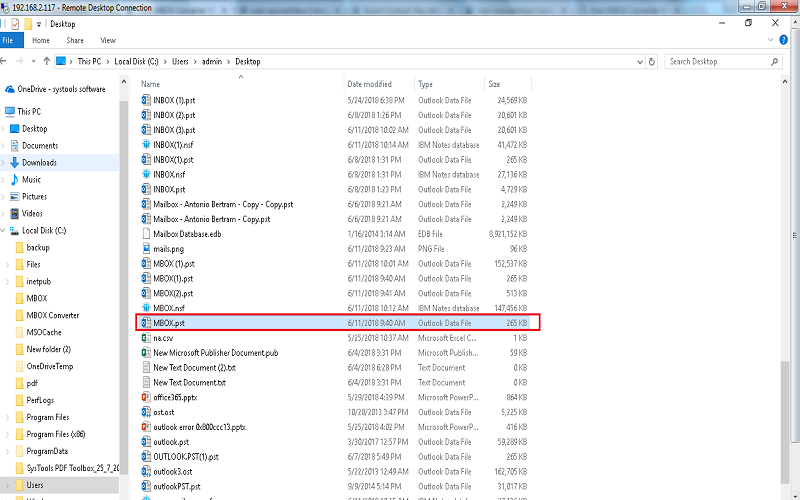The height and width of the screenshot is (500, 800).
Task: Expand the Files folder node
Action: [x=7, y=264]
